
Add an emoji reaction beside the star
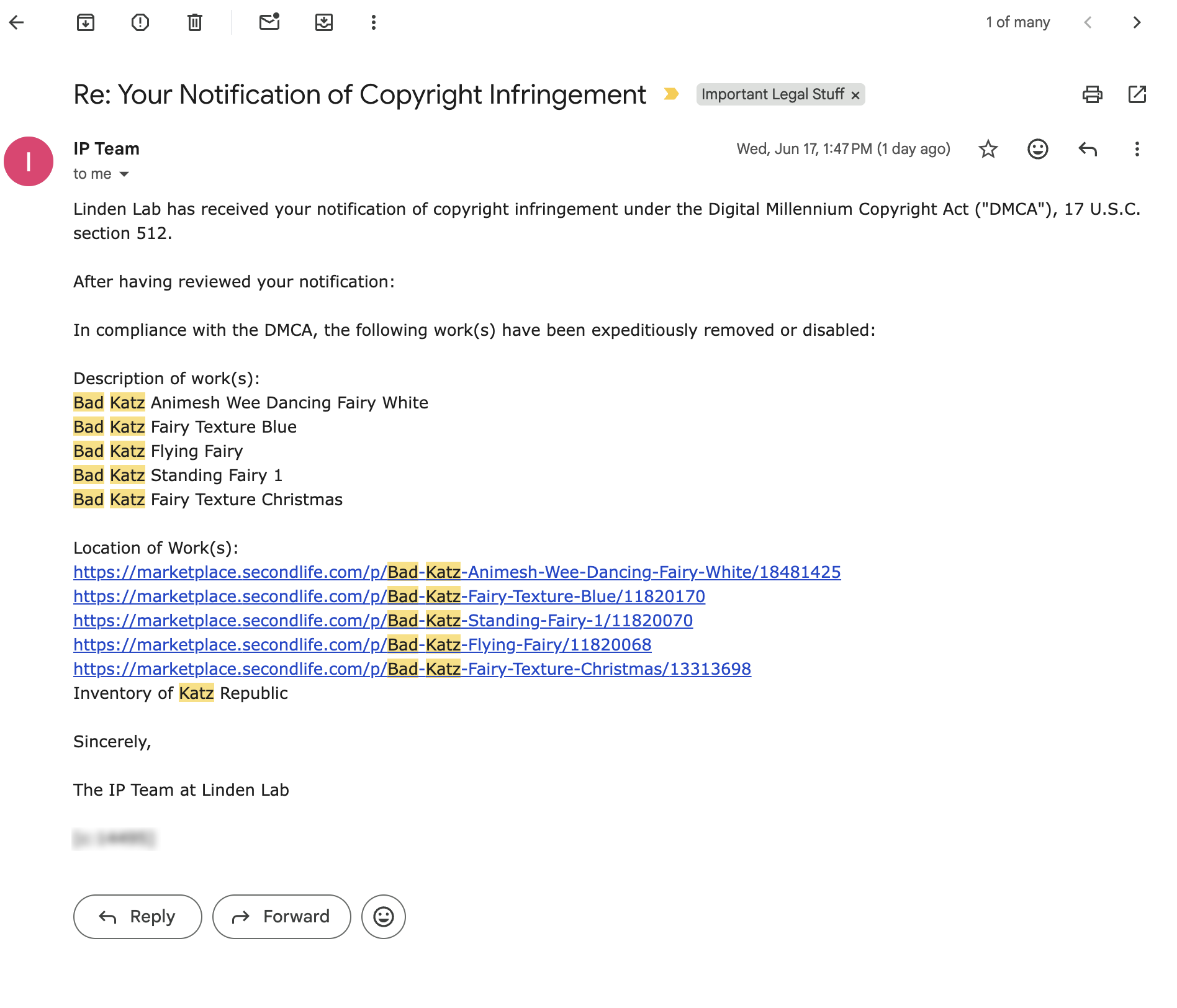1038,149
